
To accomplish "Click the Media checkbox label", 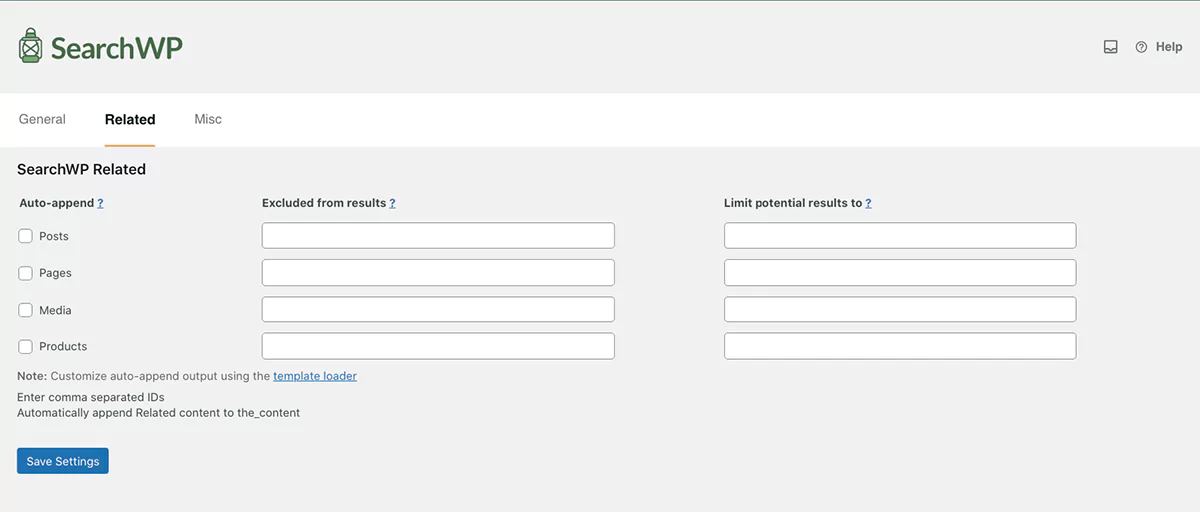I will point(55,310).
